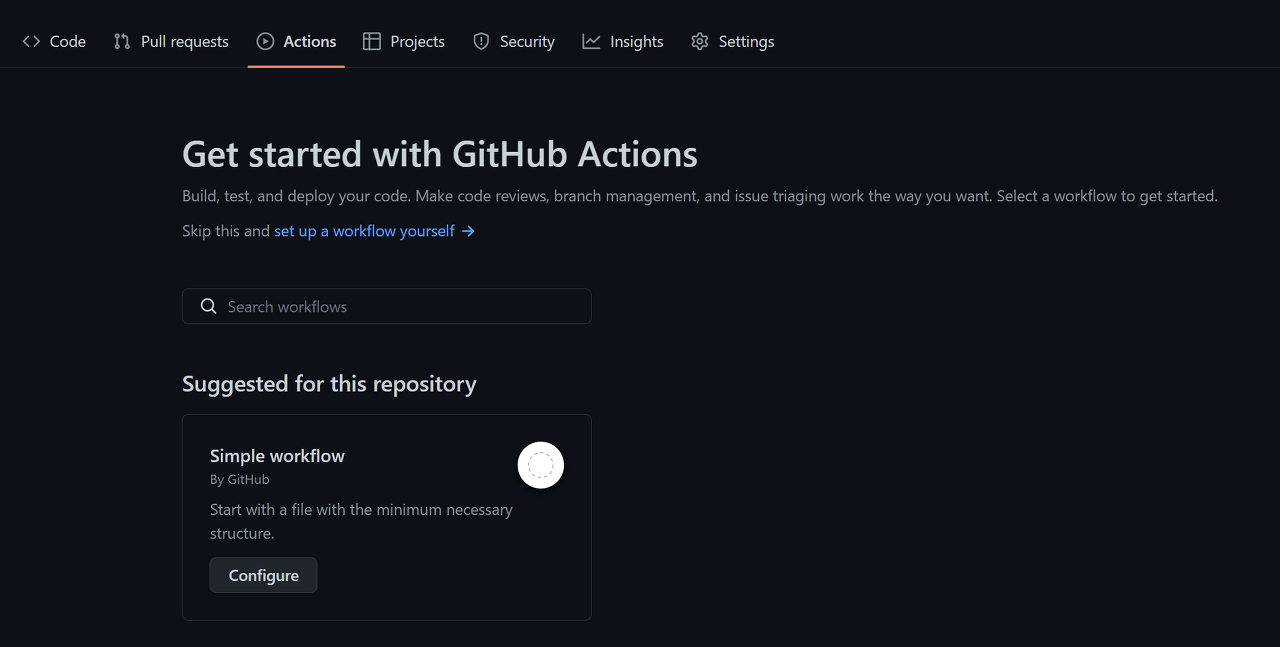This screenshot has height=647, width=1280.
Task: Click the Actions play circle icon
Action: 265,41
